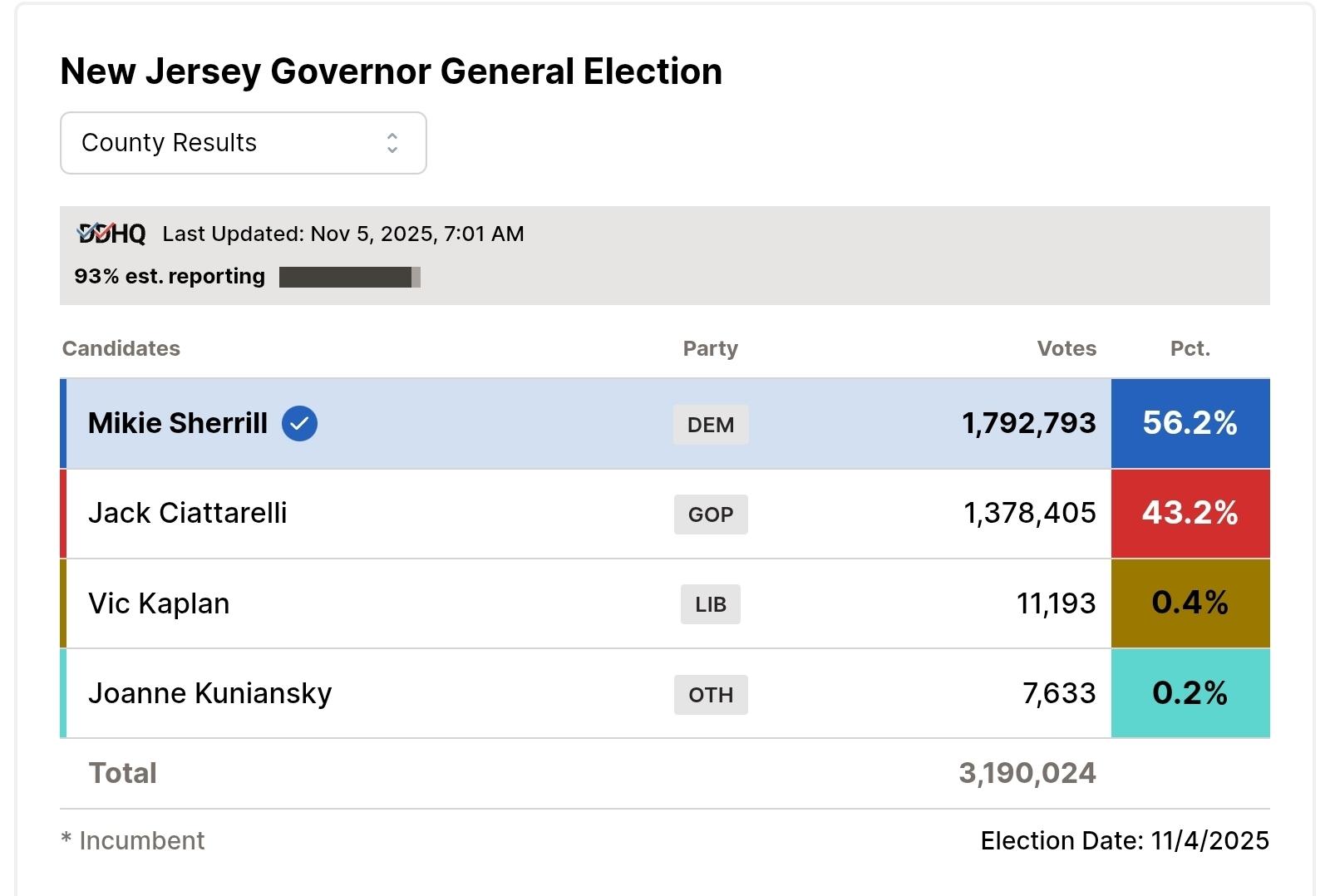Select the Jack Ciattarelli candidate name
This screenshot has width=1330, height=896.
click(x=187, y=513)
